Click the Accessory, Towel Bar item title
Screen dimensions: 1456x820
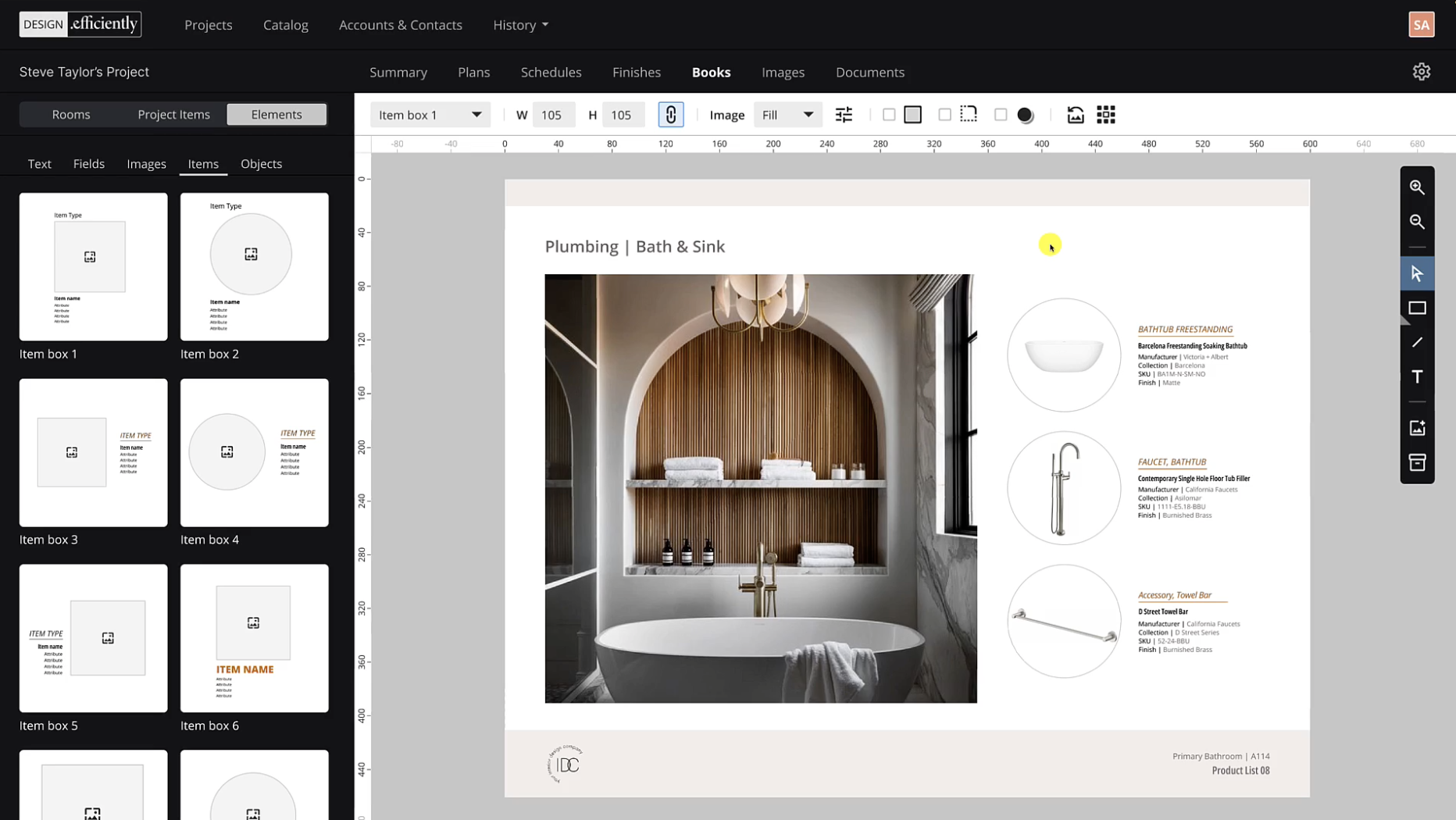[1175, 595]
